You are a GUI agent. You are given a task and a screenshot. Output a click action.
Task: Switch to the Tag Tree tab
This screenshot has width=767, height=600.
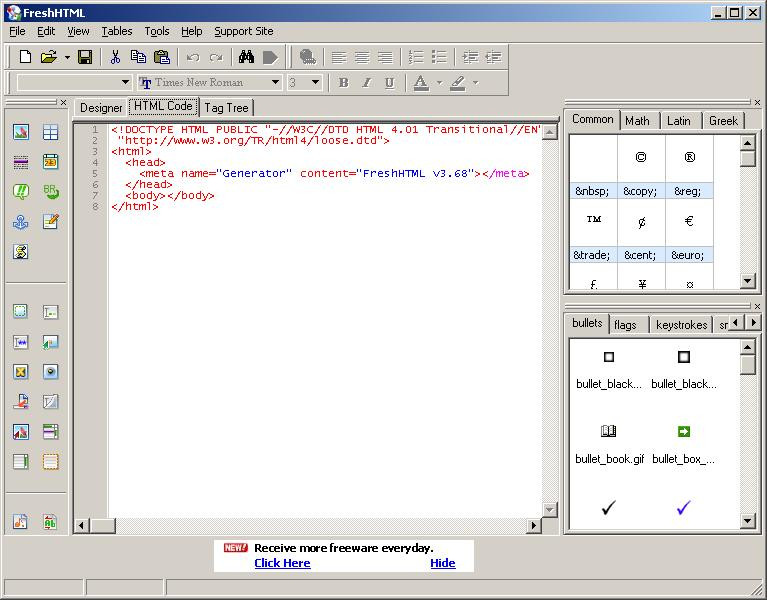pyautogui.click(x=226, y=108)
